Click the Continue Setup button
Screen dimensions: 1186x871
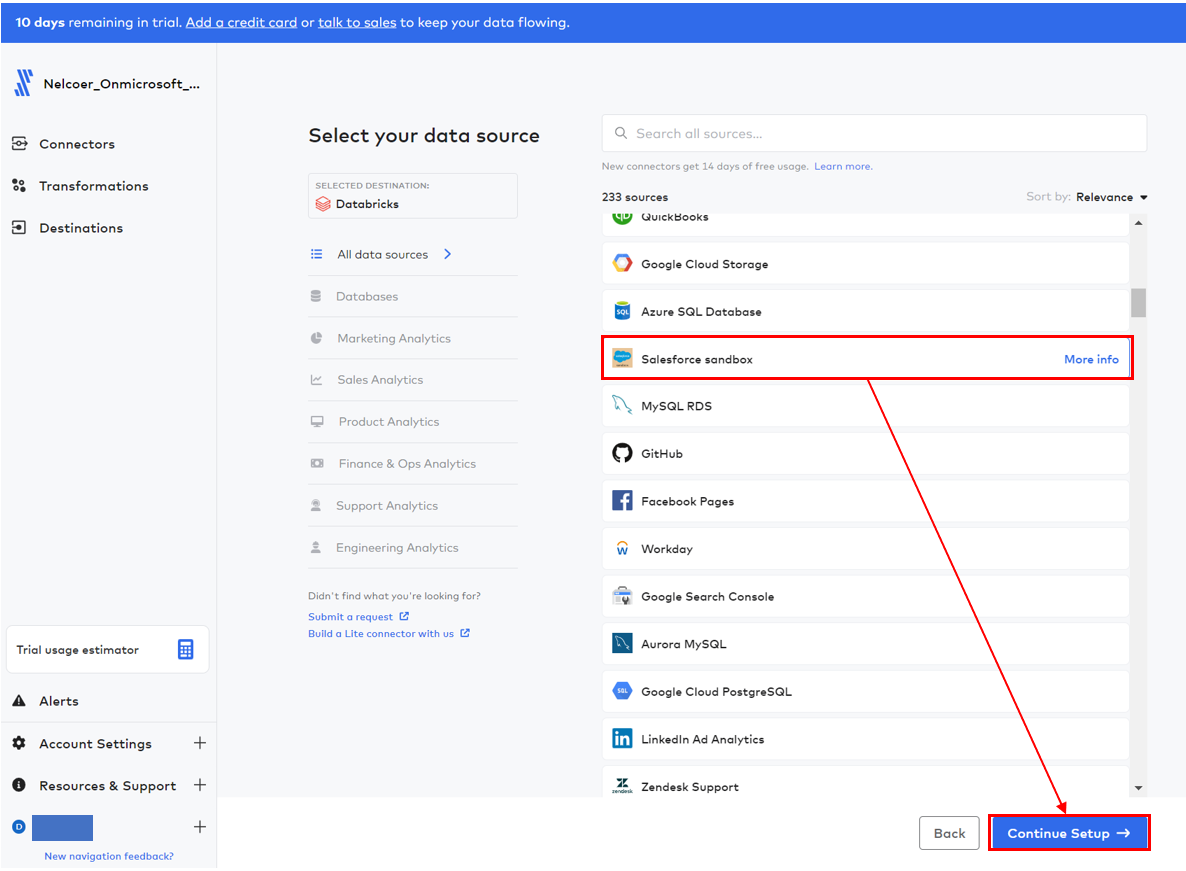click(1068, 833)
